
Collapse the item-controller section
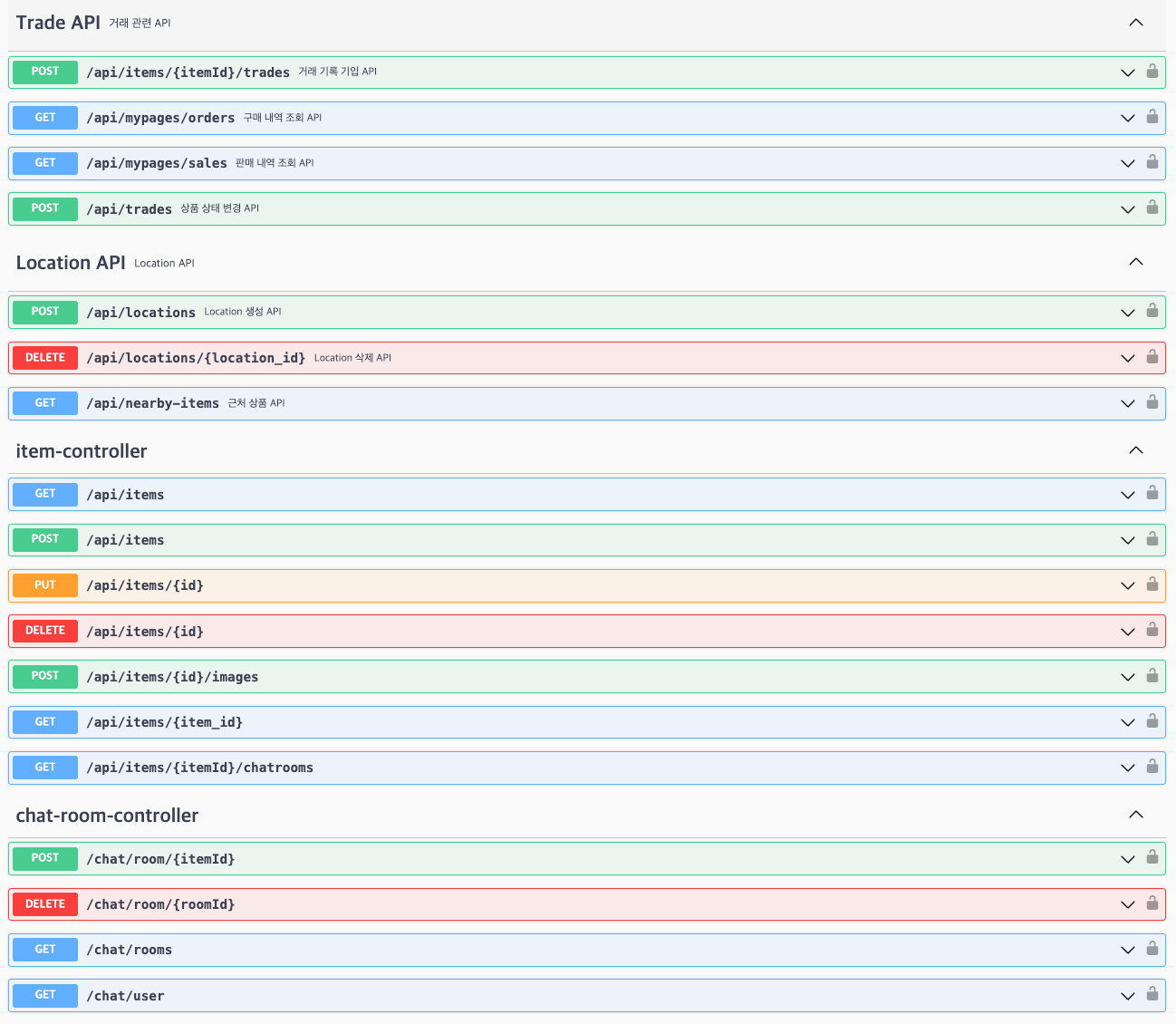point(1135,449)
